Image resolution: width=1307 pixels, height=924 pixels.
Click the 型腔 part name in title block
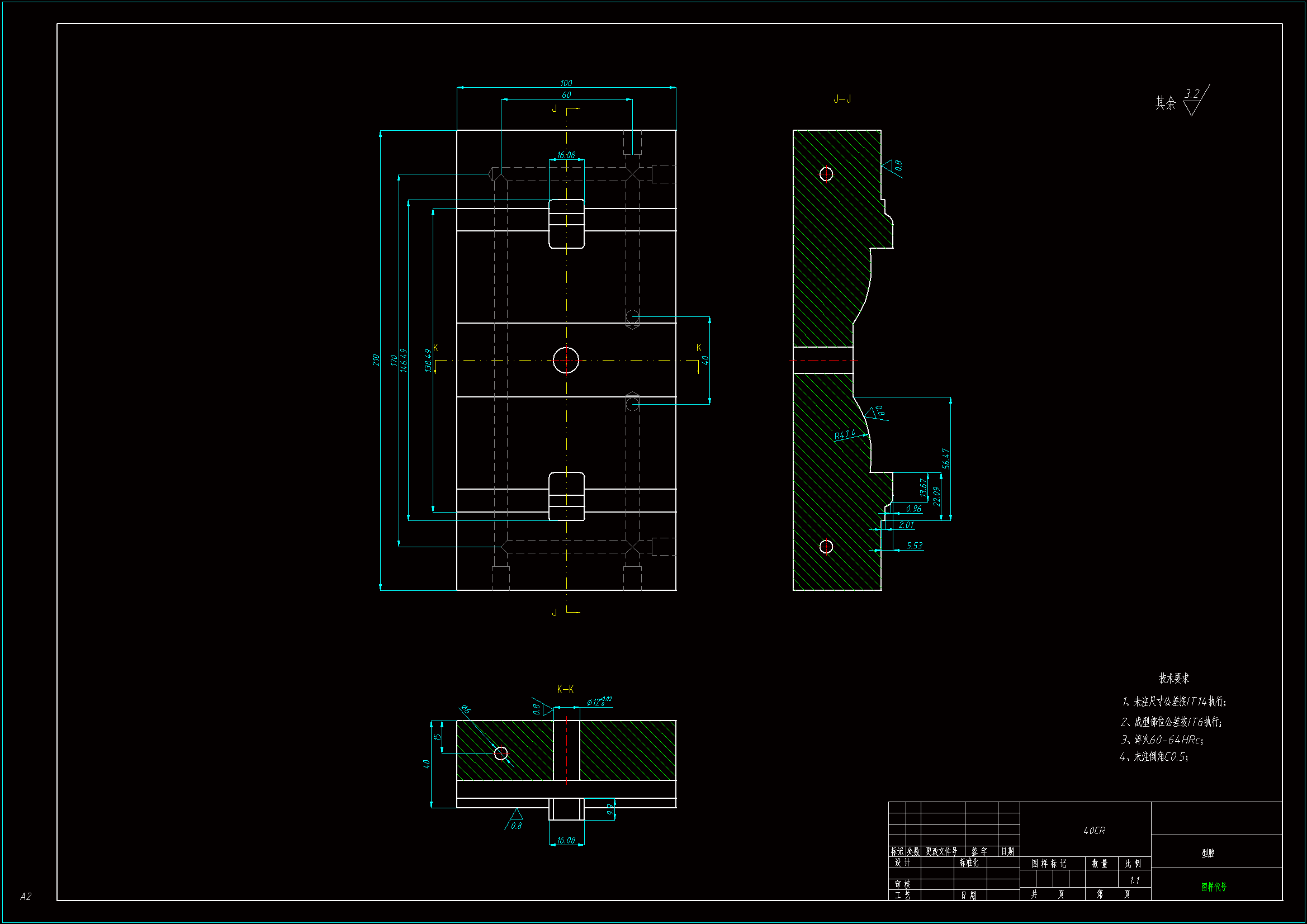coord(1207,853)
